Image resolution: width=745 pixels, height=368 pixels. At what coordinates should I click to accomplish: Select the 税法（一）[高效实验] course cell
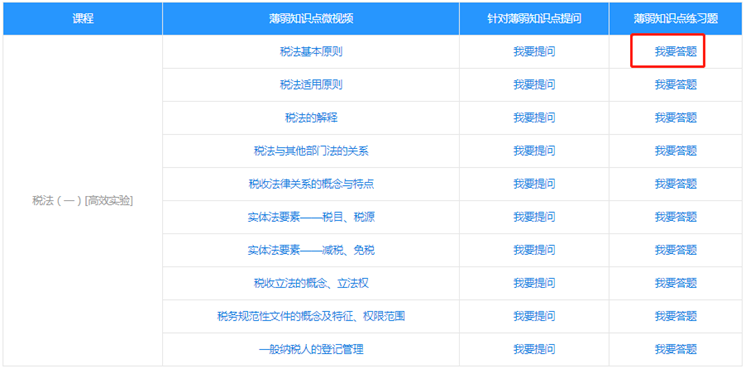click(83, 200)
